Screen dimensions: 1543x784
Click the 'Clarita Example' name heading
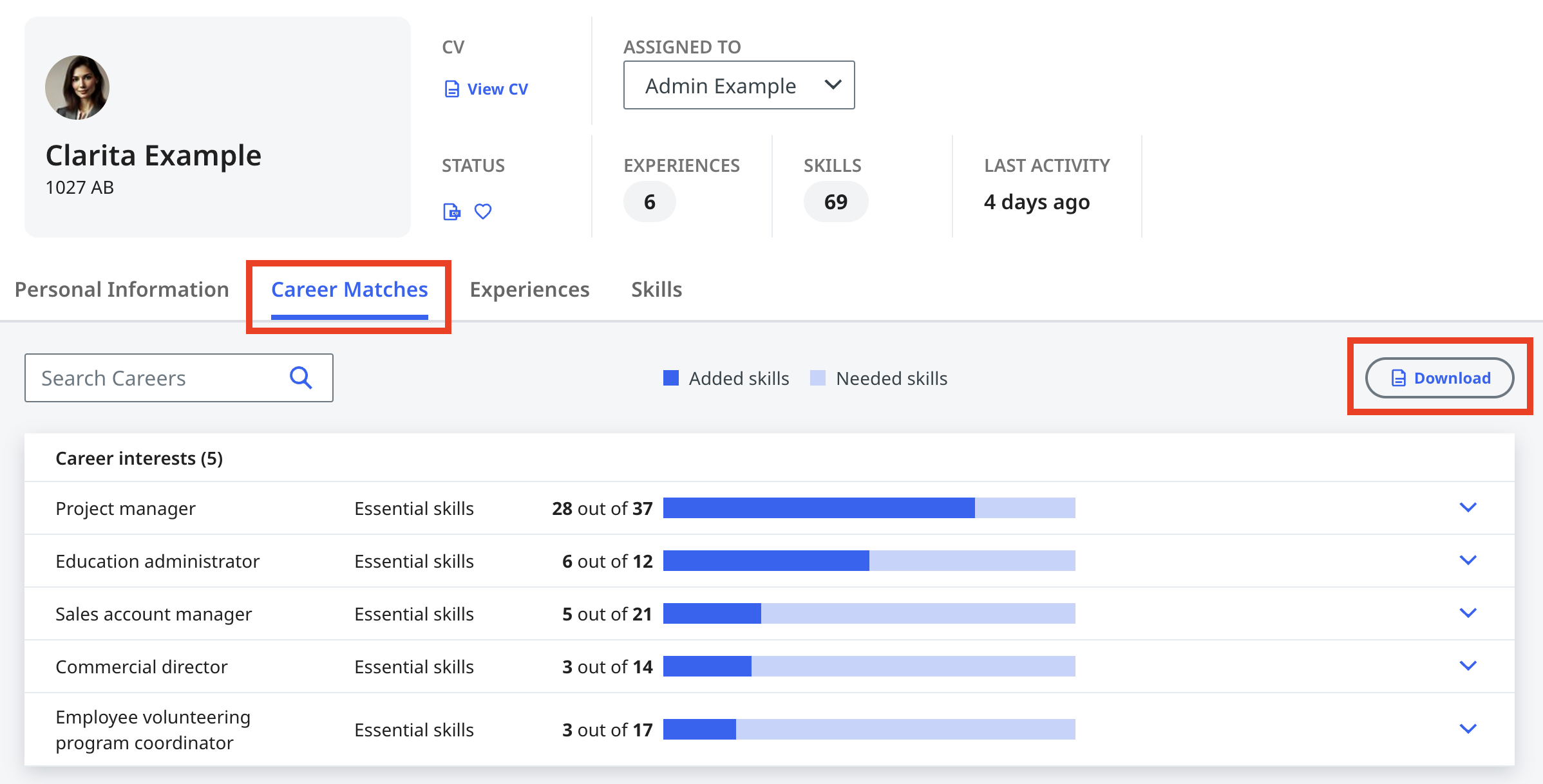click(x=153, y=155)
